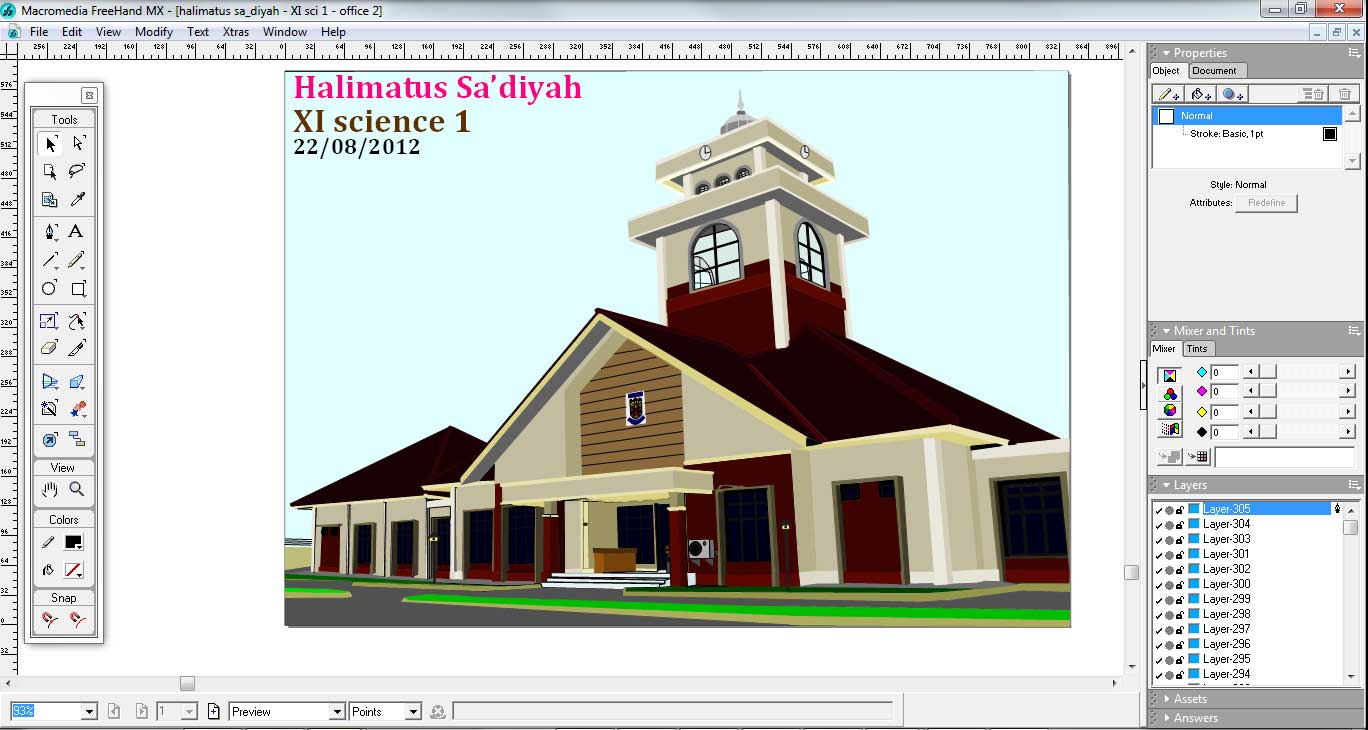Choose the Eyedropper tool
The height and width of the screenshot is (730, 1368).
coord(78,199)
